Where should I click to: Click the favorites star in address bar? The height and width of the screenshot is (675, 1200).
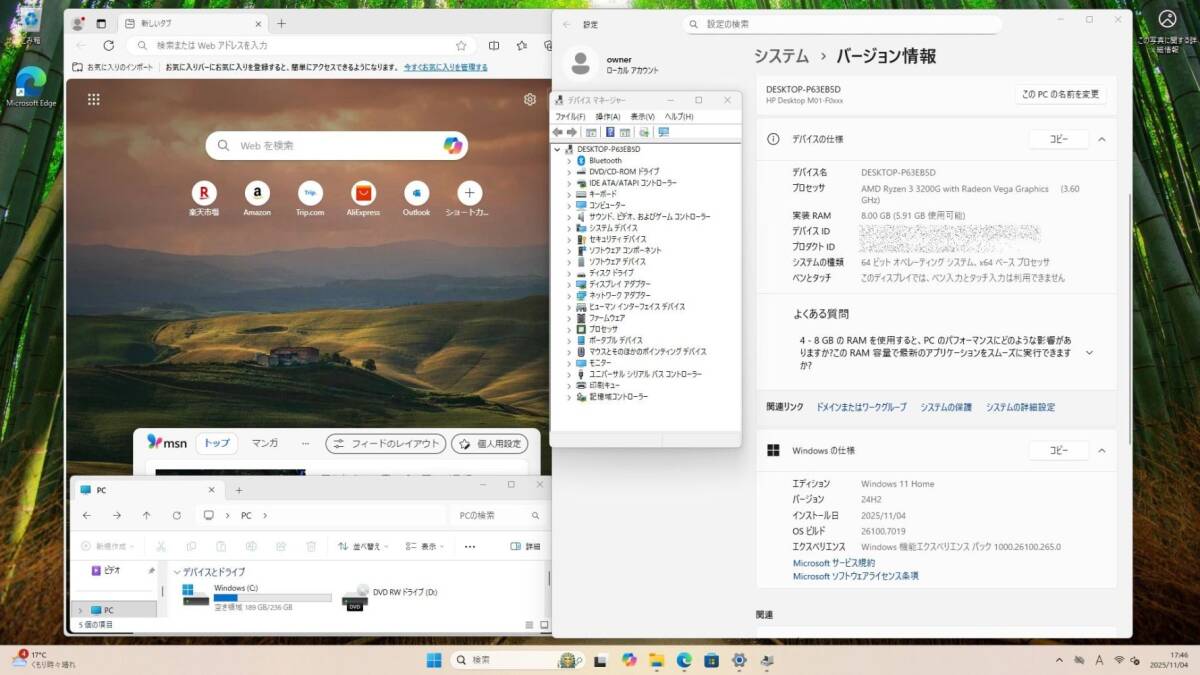coord(461,46)
